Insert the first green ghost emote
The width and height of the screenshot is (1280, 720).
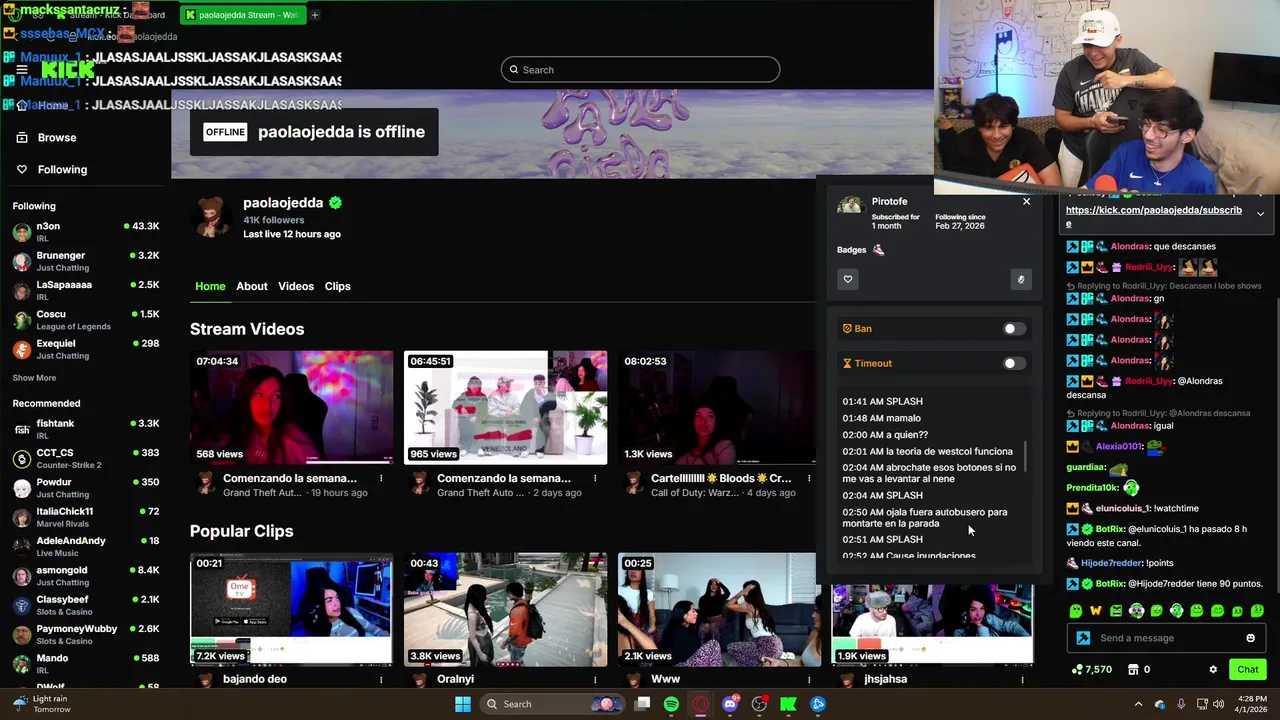click(1075, 610)
